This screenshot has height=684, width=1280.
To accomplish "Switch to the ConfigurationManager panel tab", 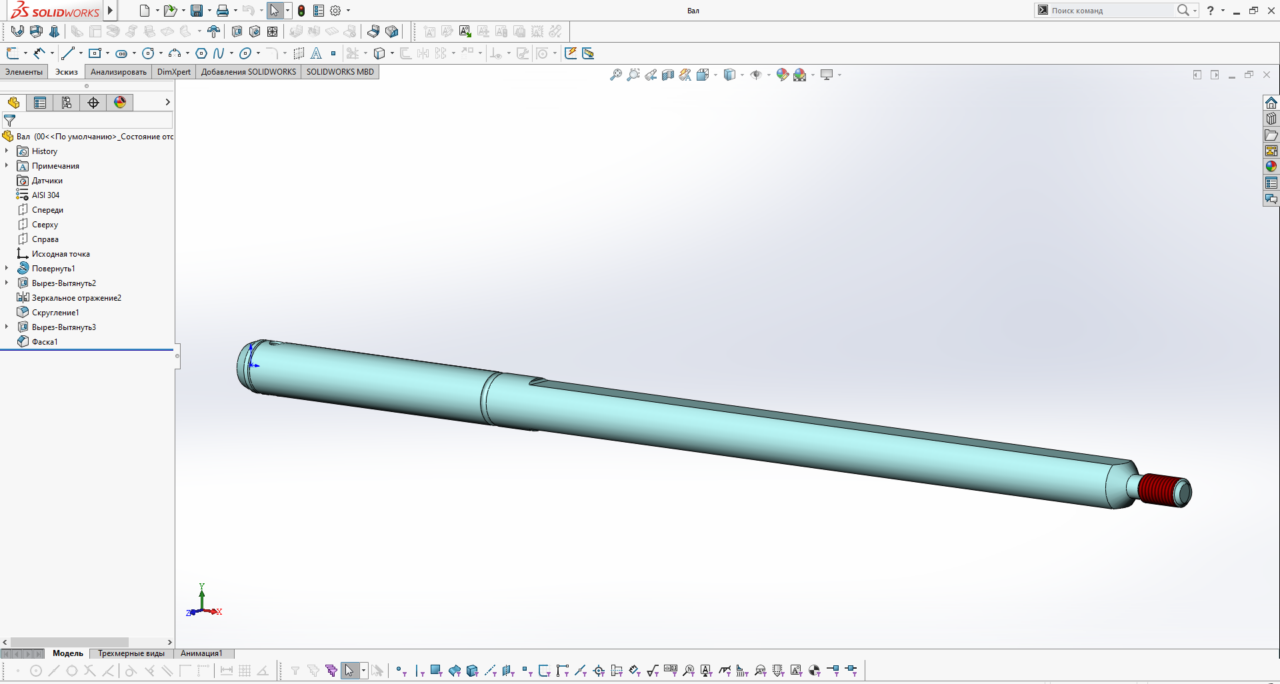I will (66, 102).
